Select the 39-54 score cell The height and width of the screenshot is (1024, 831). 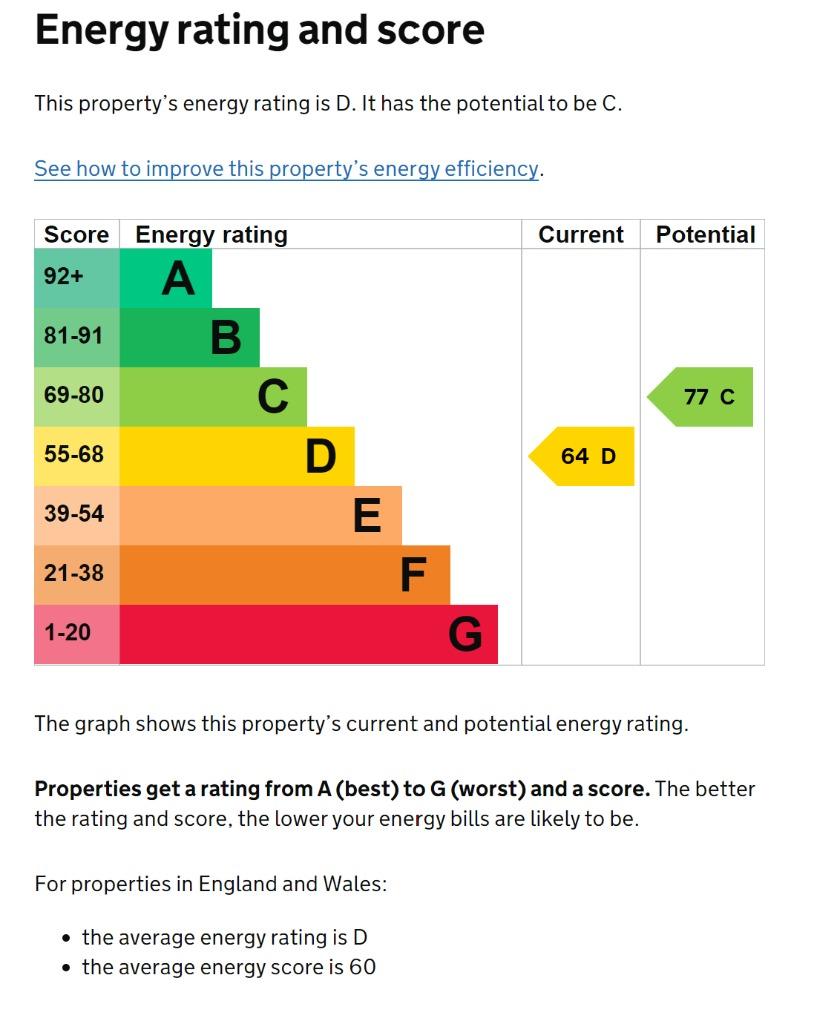[77, 516]
